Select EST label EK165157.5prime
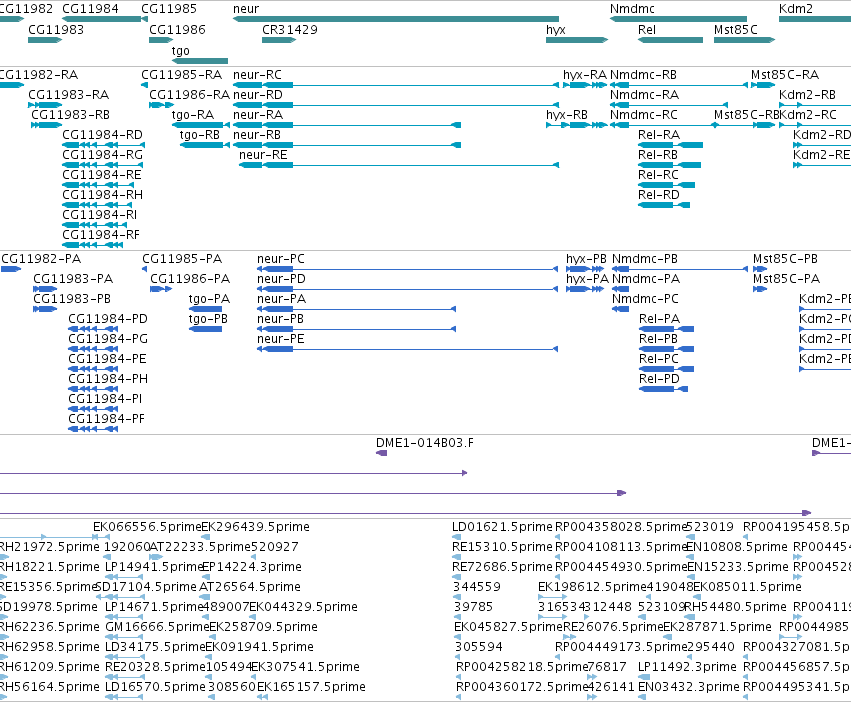The height and width of the screenshot is (702, 851). pos(311,687)
